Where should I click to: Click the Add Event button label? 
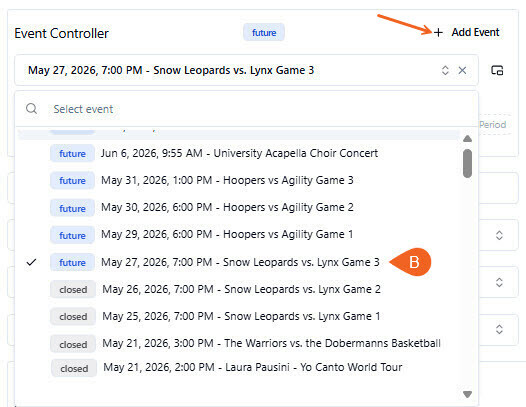coord(475,32)
